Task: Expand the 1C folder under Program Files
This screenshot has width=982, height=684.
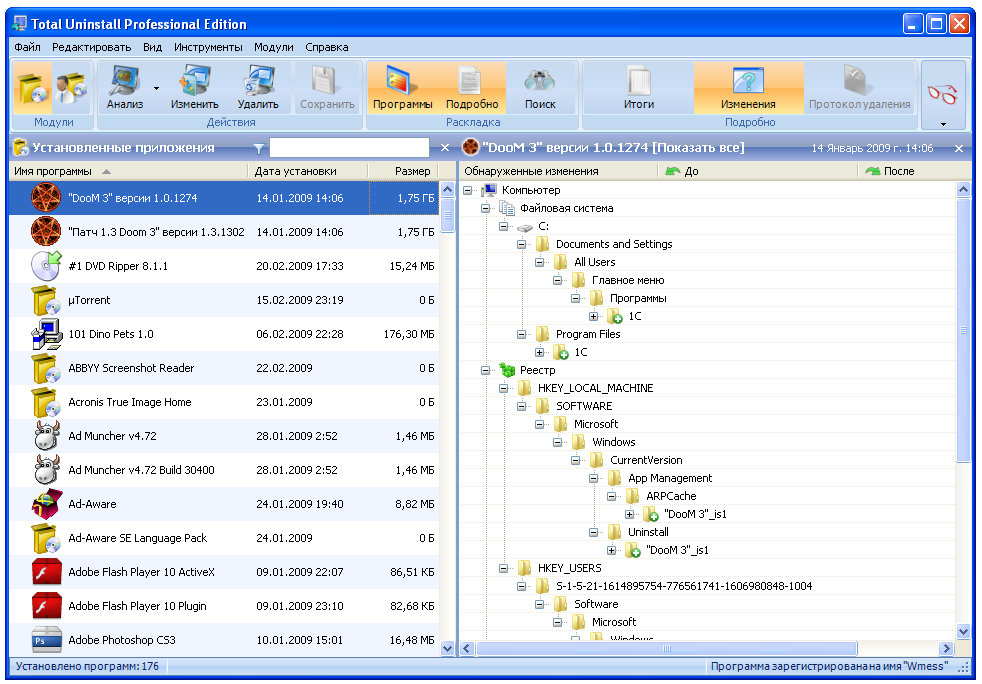Action: [539, 352]
